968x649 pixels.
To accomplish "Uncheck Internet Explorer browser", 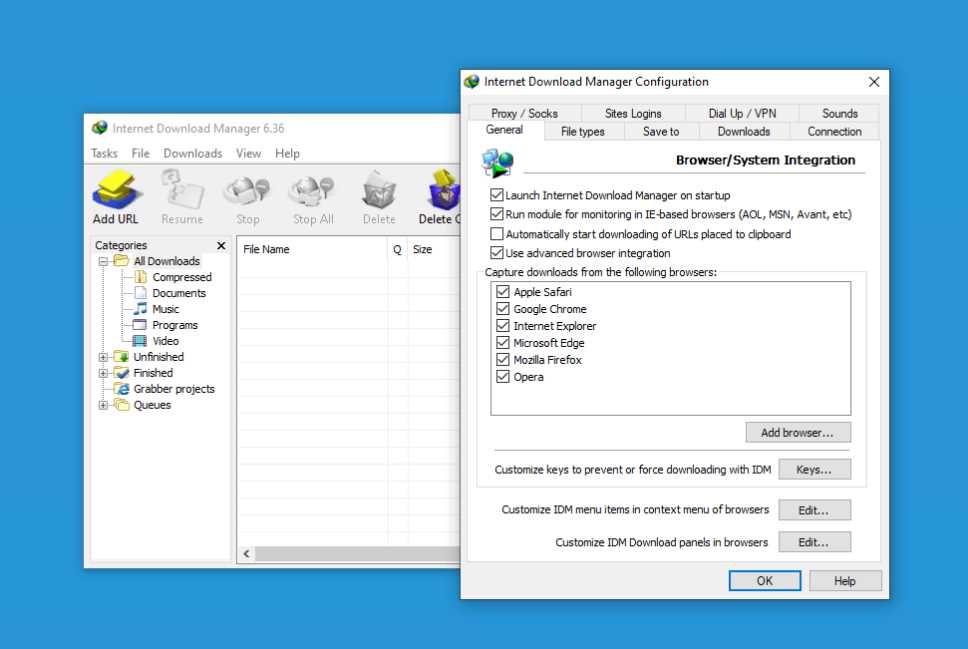I will [503, 325].
